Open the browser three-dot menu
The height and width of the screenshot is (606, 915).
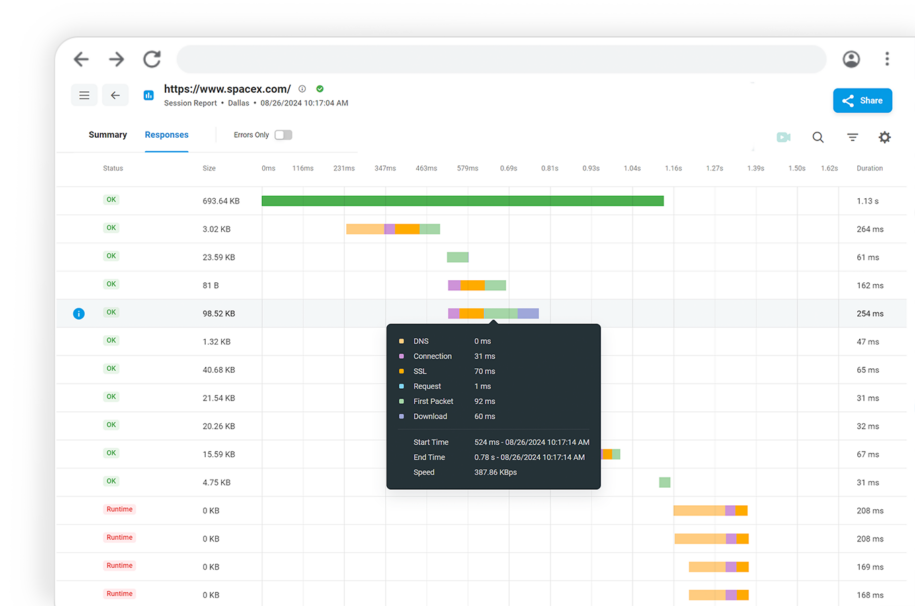pos(886,59)
